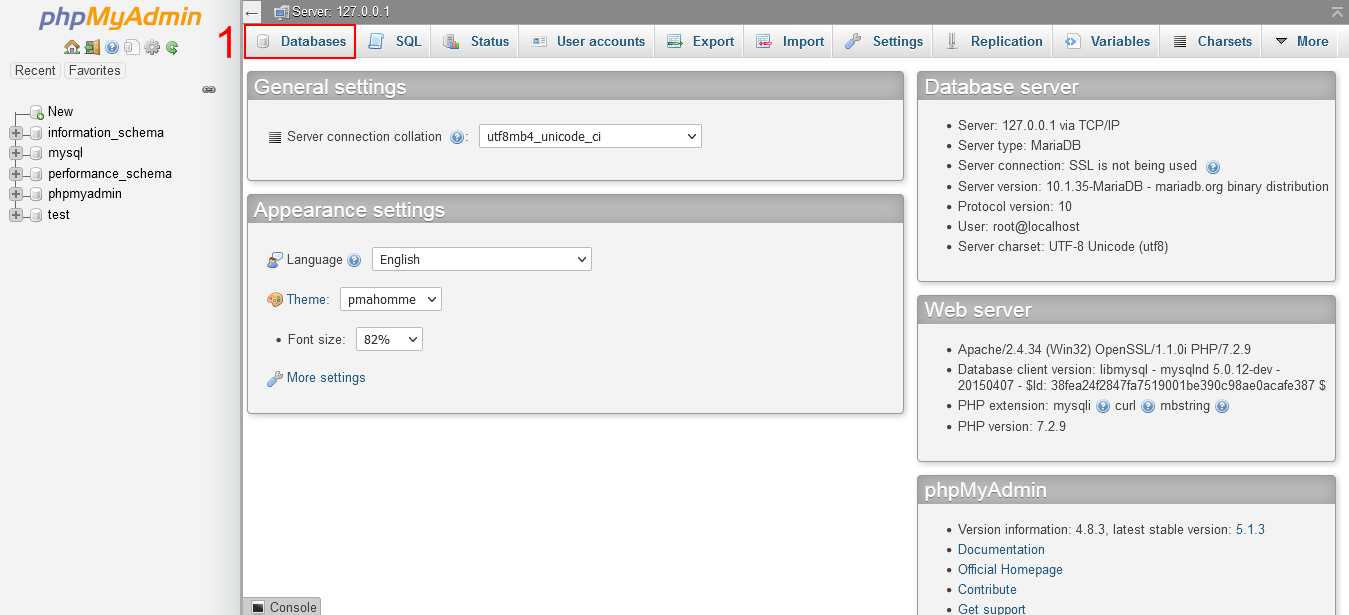This screenshot has height=615, width=1349.
Task: Go to the phpMyAdmin Home icon
Action: pos(72,47)
